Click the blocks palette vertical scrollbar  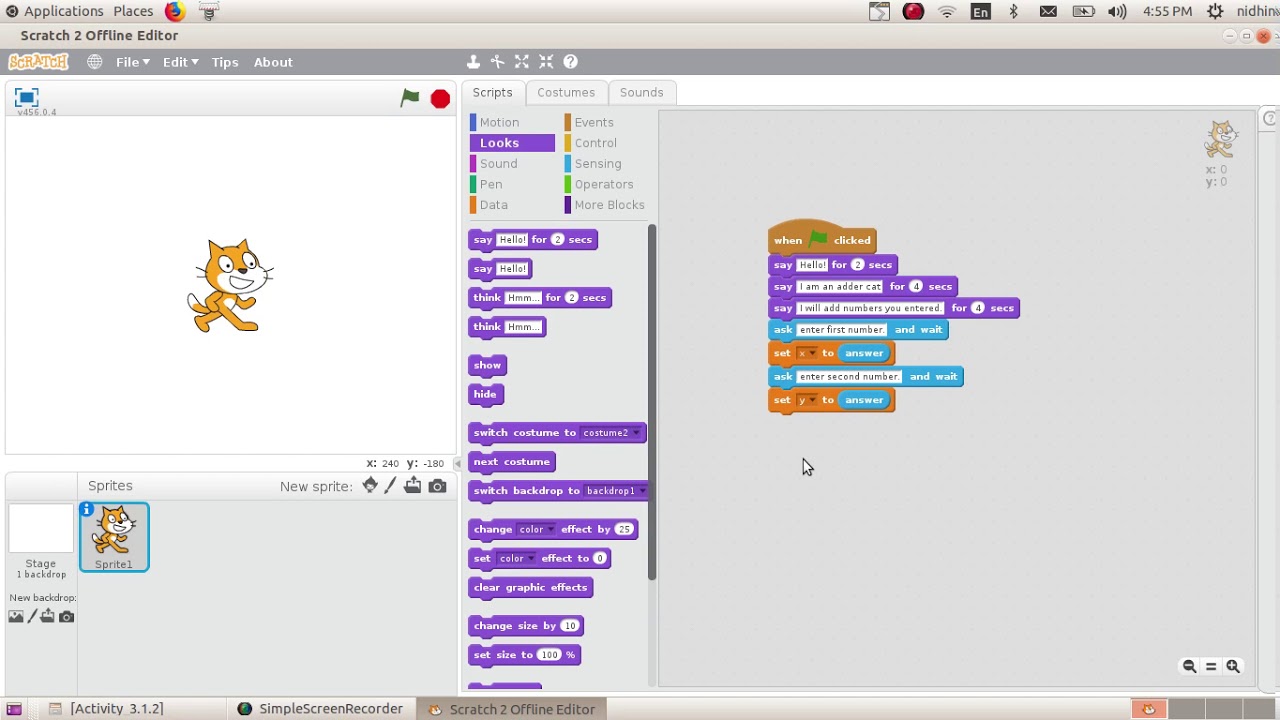click(652, 402)
